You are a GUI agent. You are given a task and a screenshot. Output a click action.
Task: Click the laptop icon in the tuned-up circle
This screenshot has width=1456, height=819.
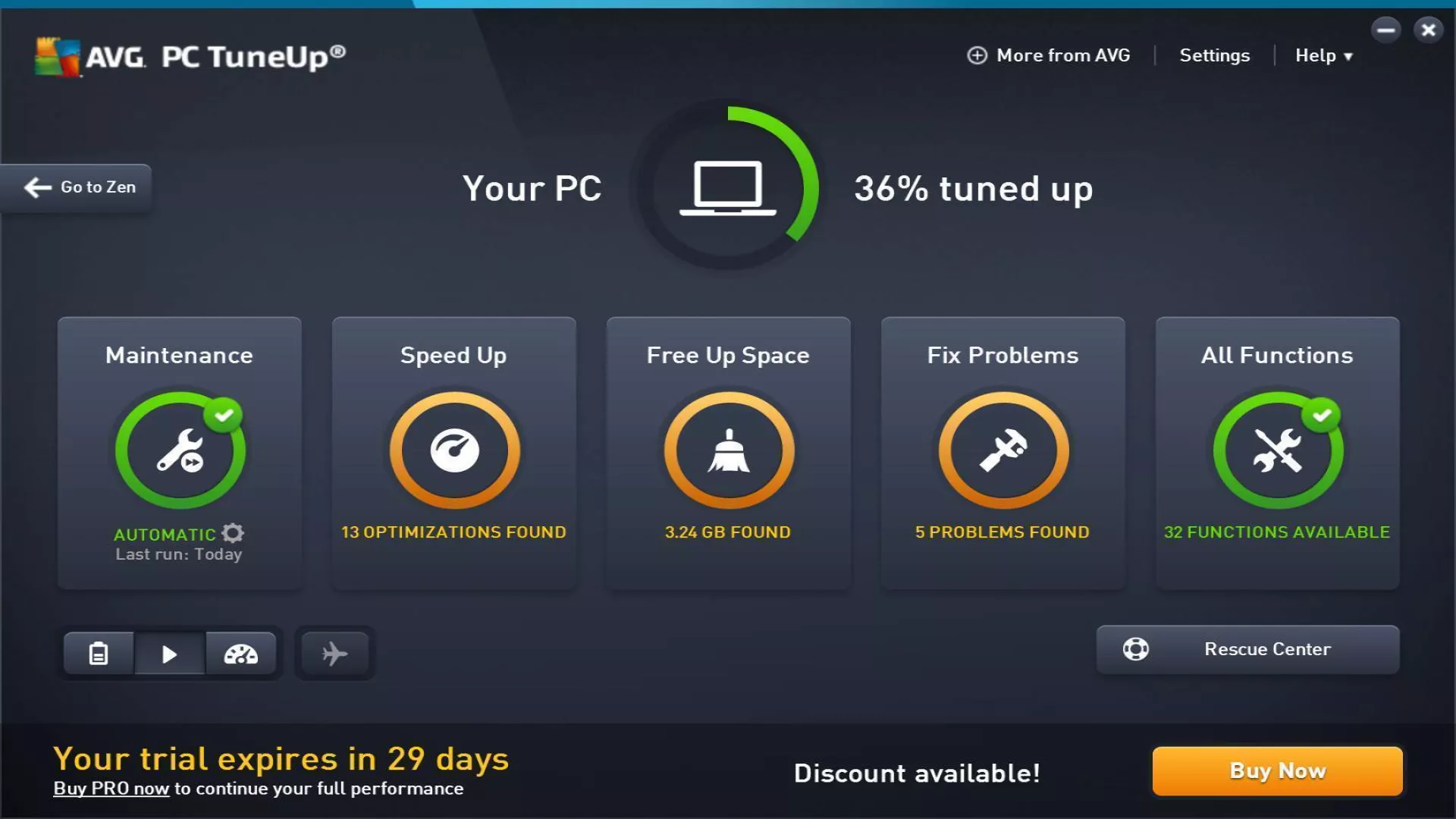click(727, 188)
